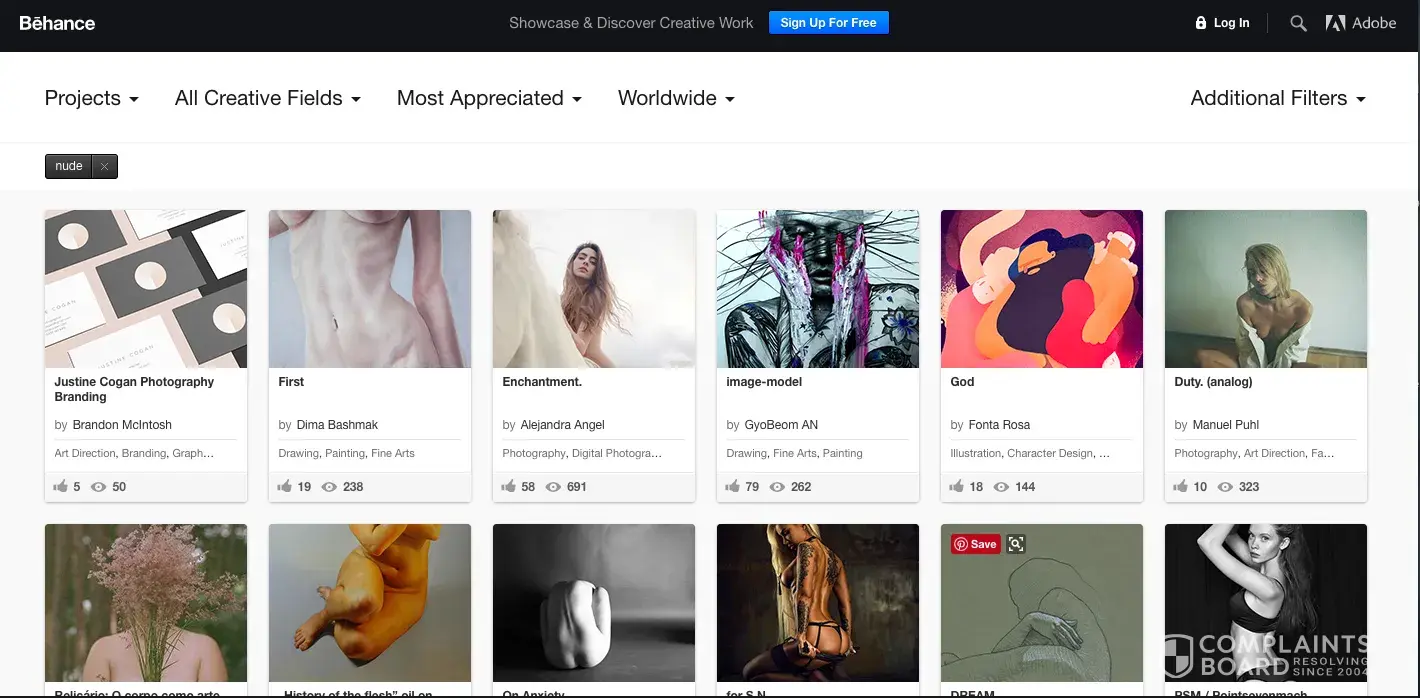Open the Most Appreciated sort dropdown

489,98
